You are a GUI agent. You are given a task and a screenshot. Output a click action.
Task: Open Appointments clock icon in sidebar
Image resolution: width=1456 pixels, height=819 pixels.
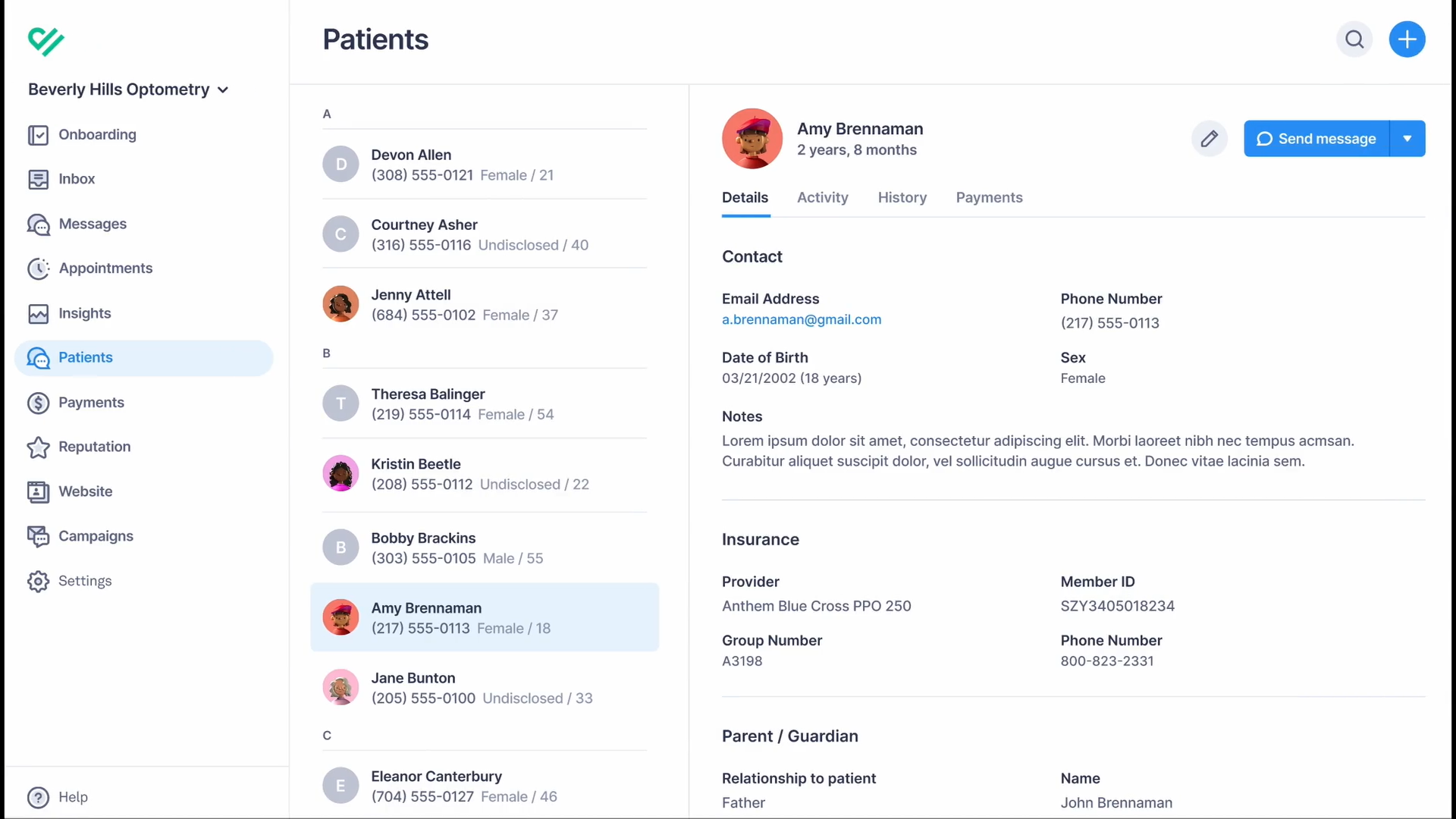click(x=38, y=268)
